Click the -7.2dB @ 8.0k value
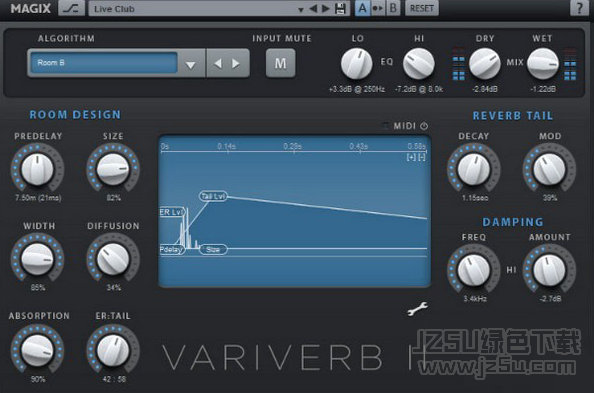The image size is (594, 393). click(x=419, y=89)
